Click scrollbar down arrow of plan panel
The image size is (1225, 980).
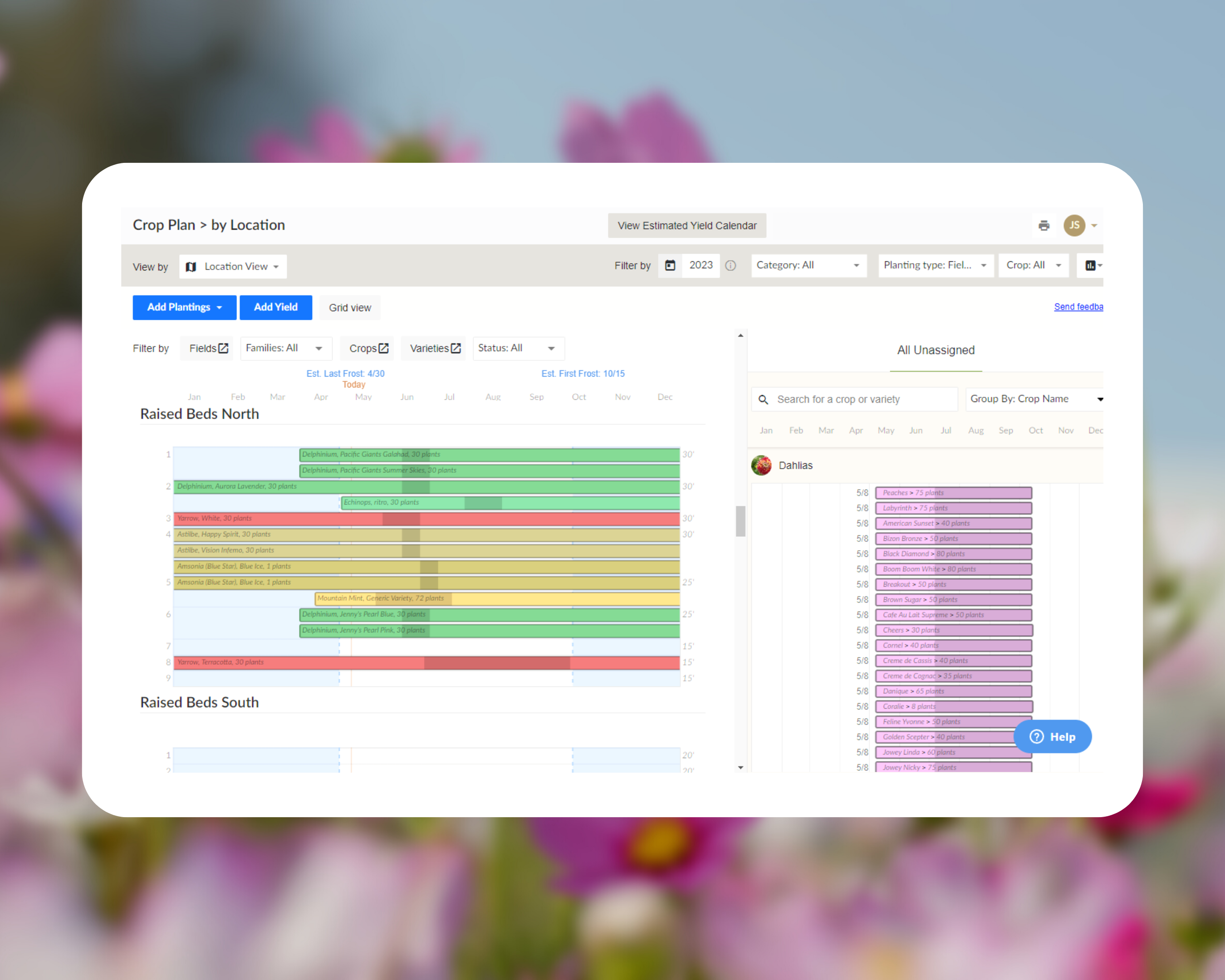[740, 768]
